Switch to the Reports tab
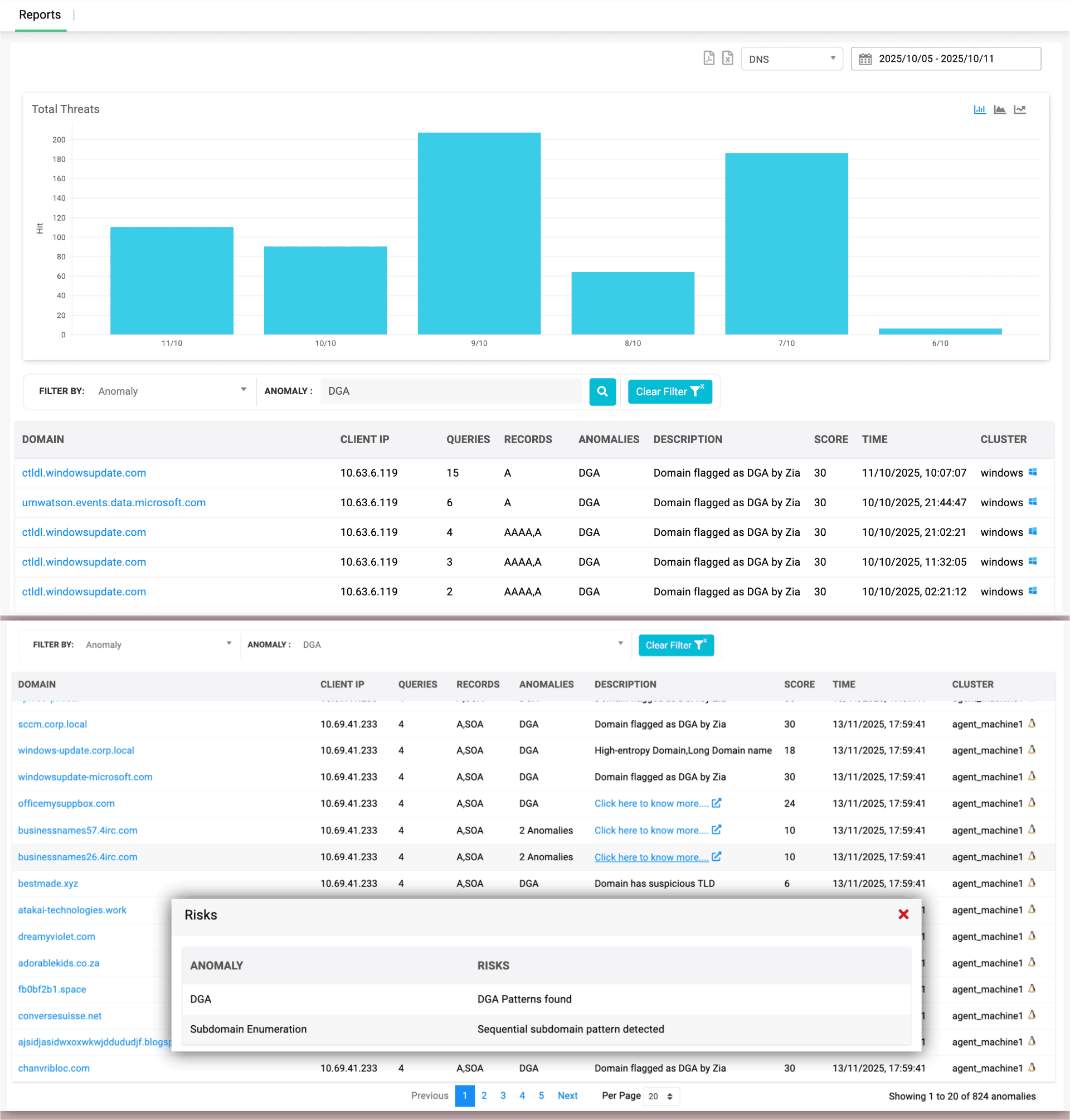This screenshot has width=1070, height=1120. (x=40, y=14)
